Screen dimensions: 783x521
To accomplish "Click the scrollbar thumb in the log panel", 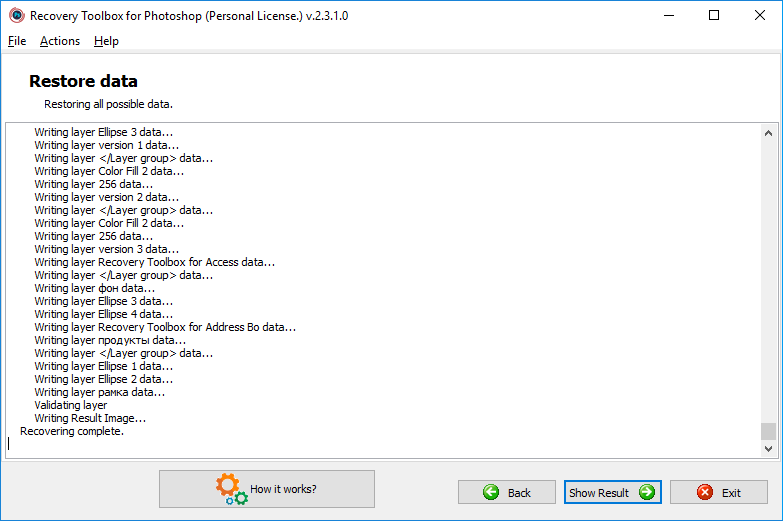I will 768,432.
